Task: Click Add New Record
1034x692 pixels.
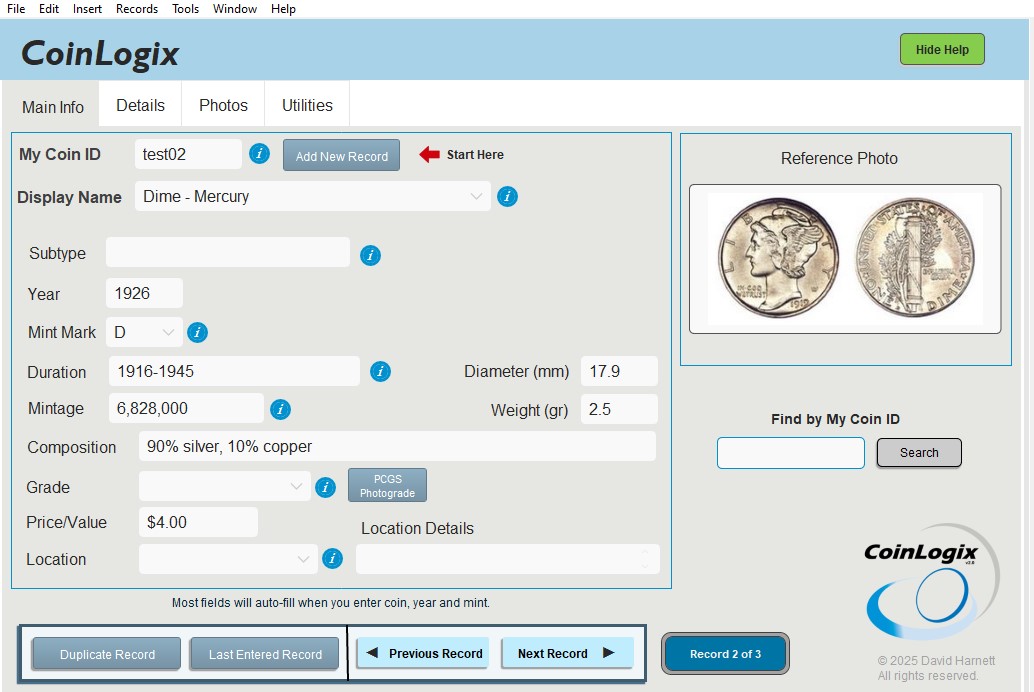Action: tap(342, 156)
